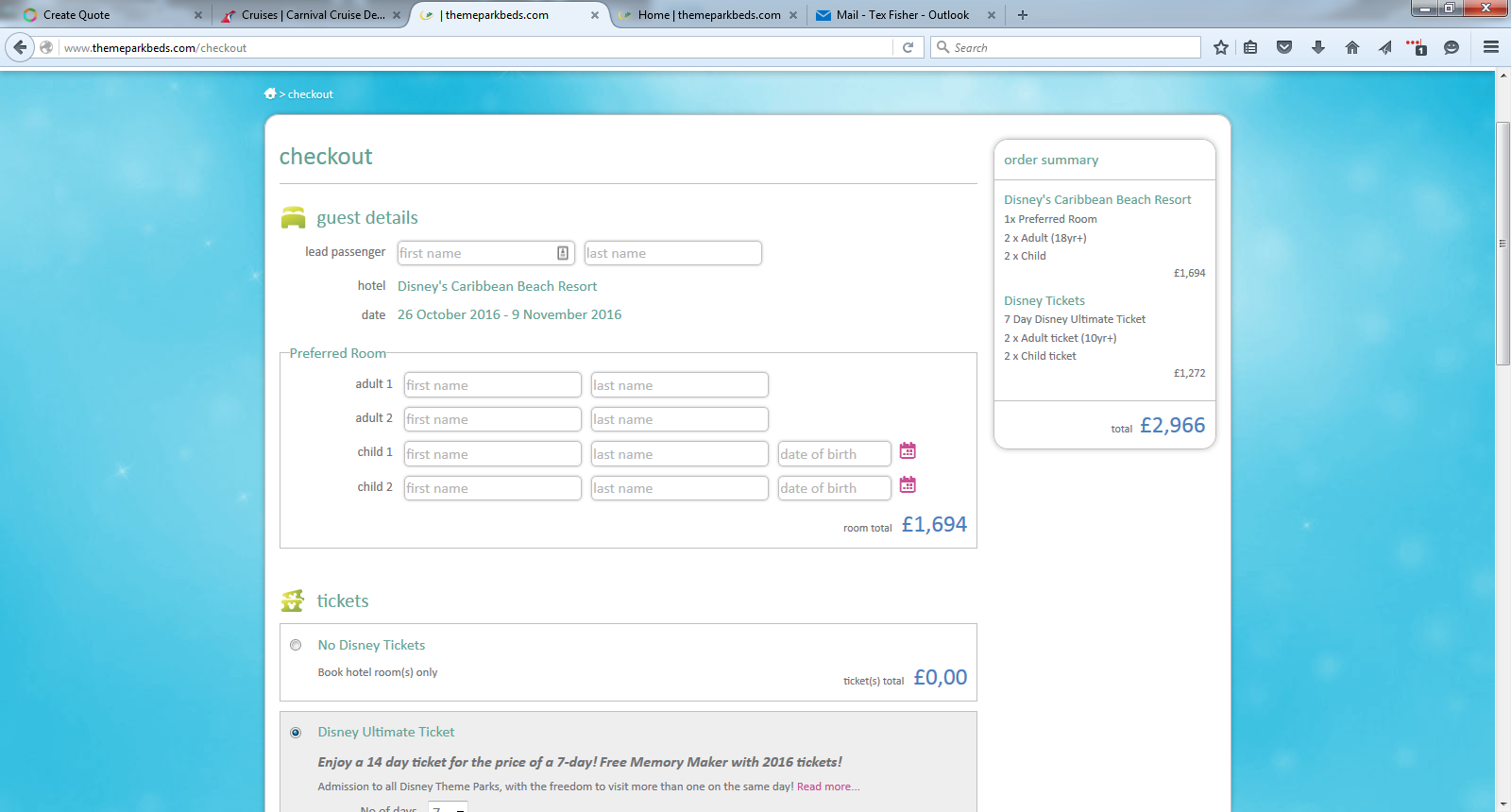Focus the child 1 last name field
Image resolution: width=1511 pixels, height=812 pixels.
(679, 454)
